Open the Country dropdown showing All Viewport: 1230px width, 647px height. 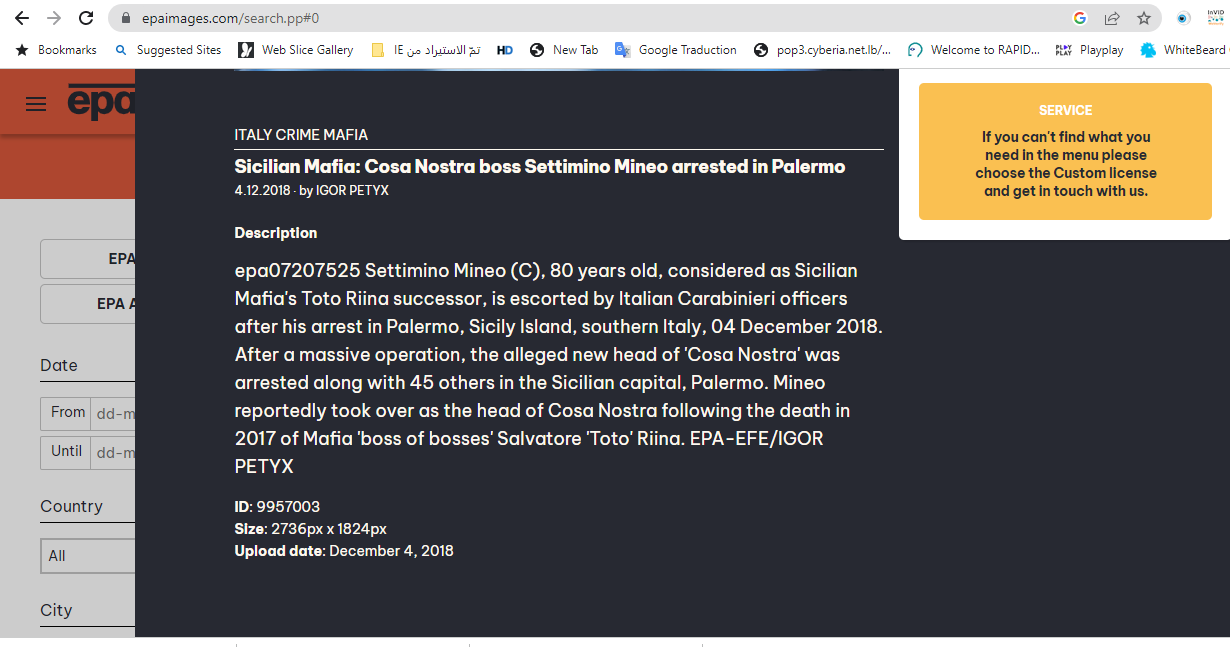pyautogui.click(x=90, y=556)
